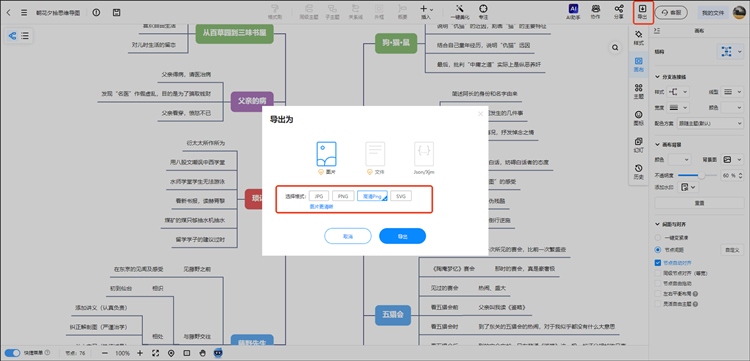Image resolution: width=750 pixels, height=361 pixels.
Task: Click the locate center pin icon
Action: (171, 353)
